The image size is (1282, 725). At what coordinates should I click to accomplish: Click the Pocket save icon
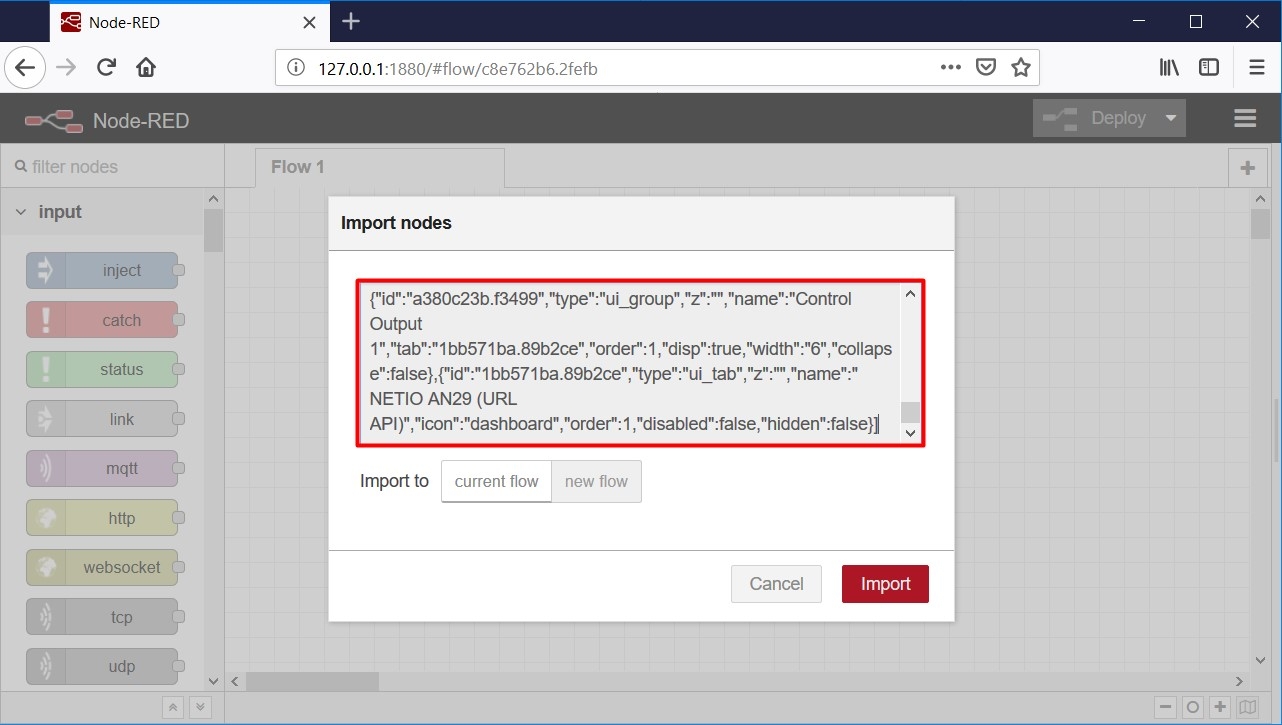point(986,68)
